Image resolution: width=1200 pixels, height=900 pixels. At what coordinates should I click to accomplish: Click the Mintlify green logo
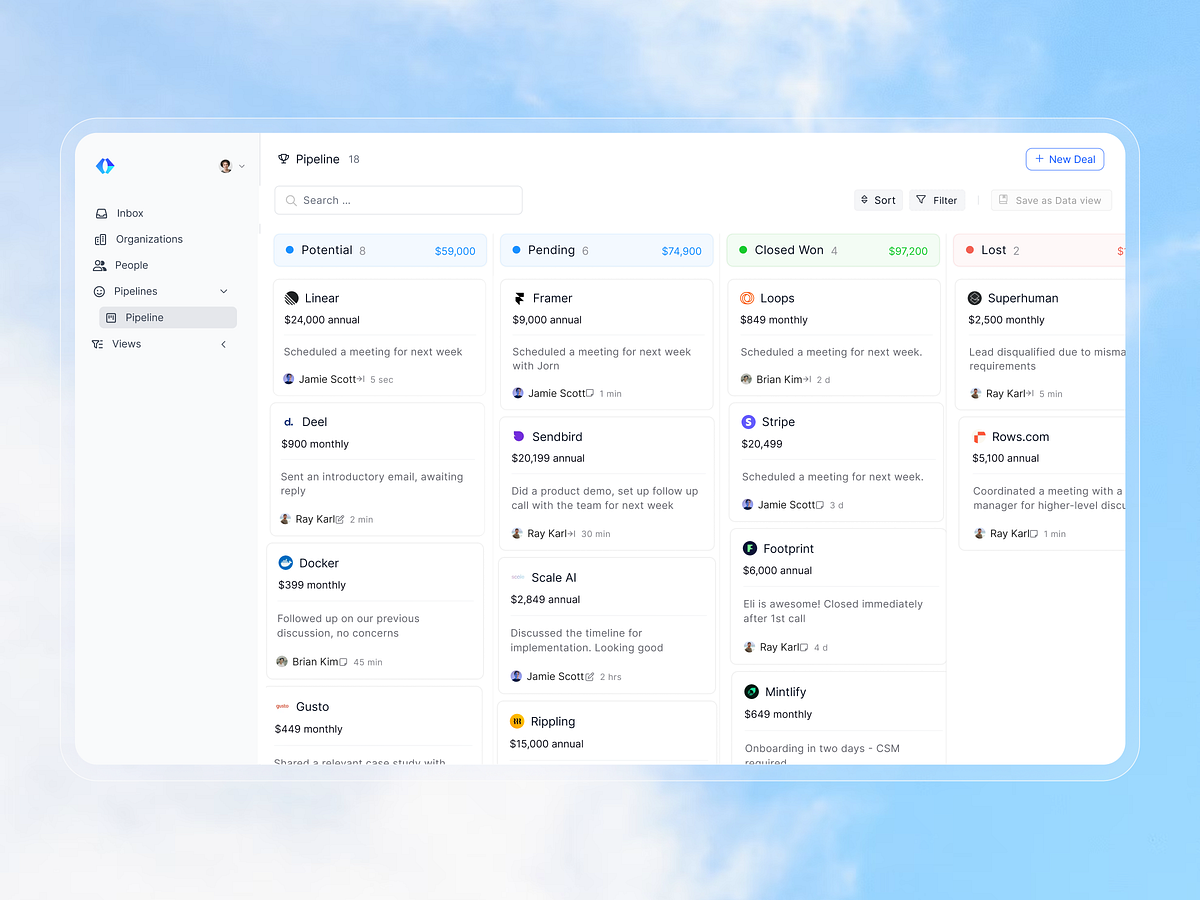tap(752, 692)
